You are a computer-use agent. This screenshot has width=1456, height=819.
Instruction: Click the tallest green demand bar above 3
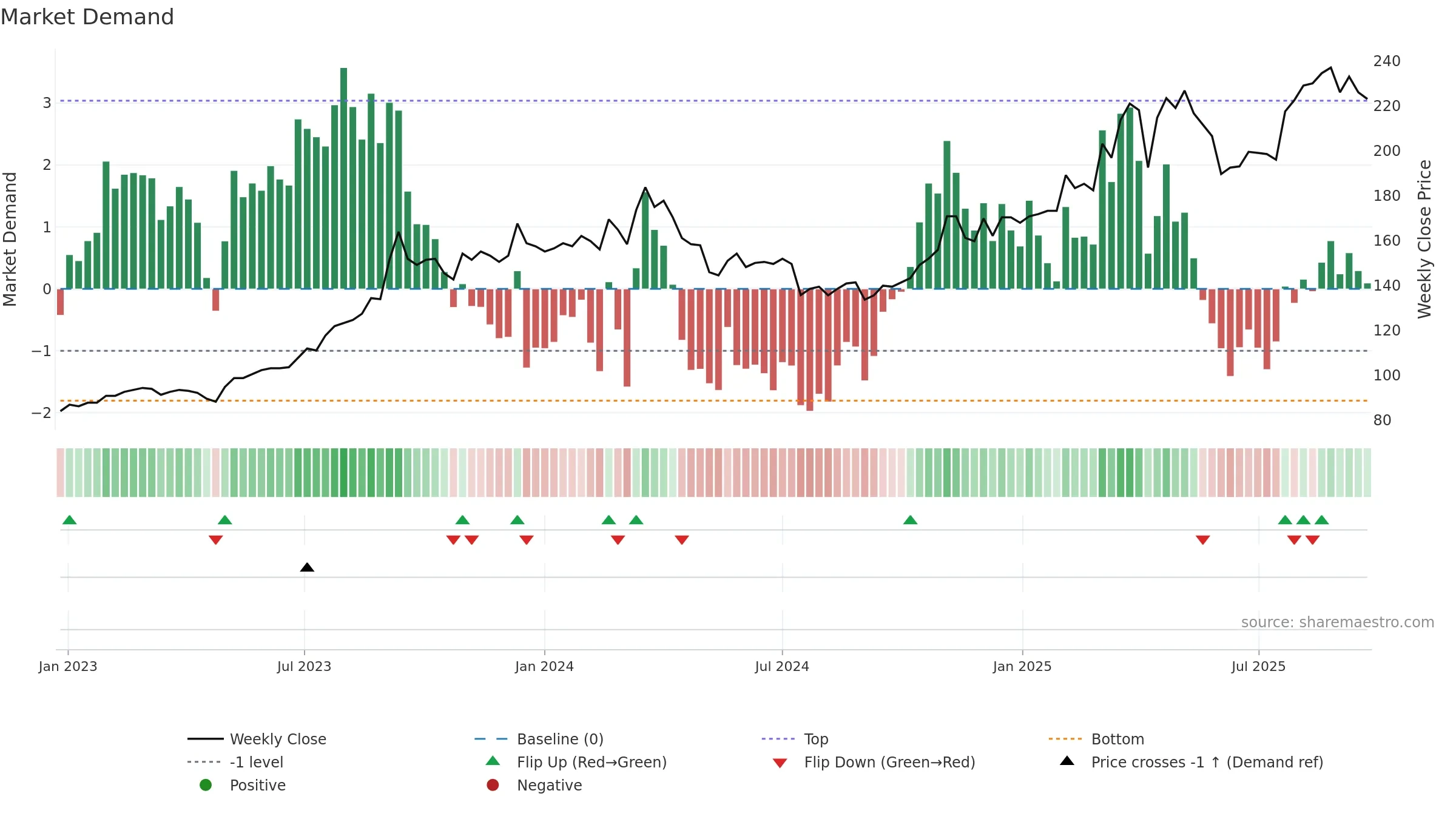[343, 178]
